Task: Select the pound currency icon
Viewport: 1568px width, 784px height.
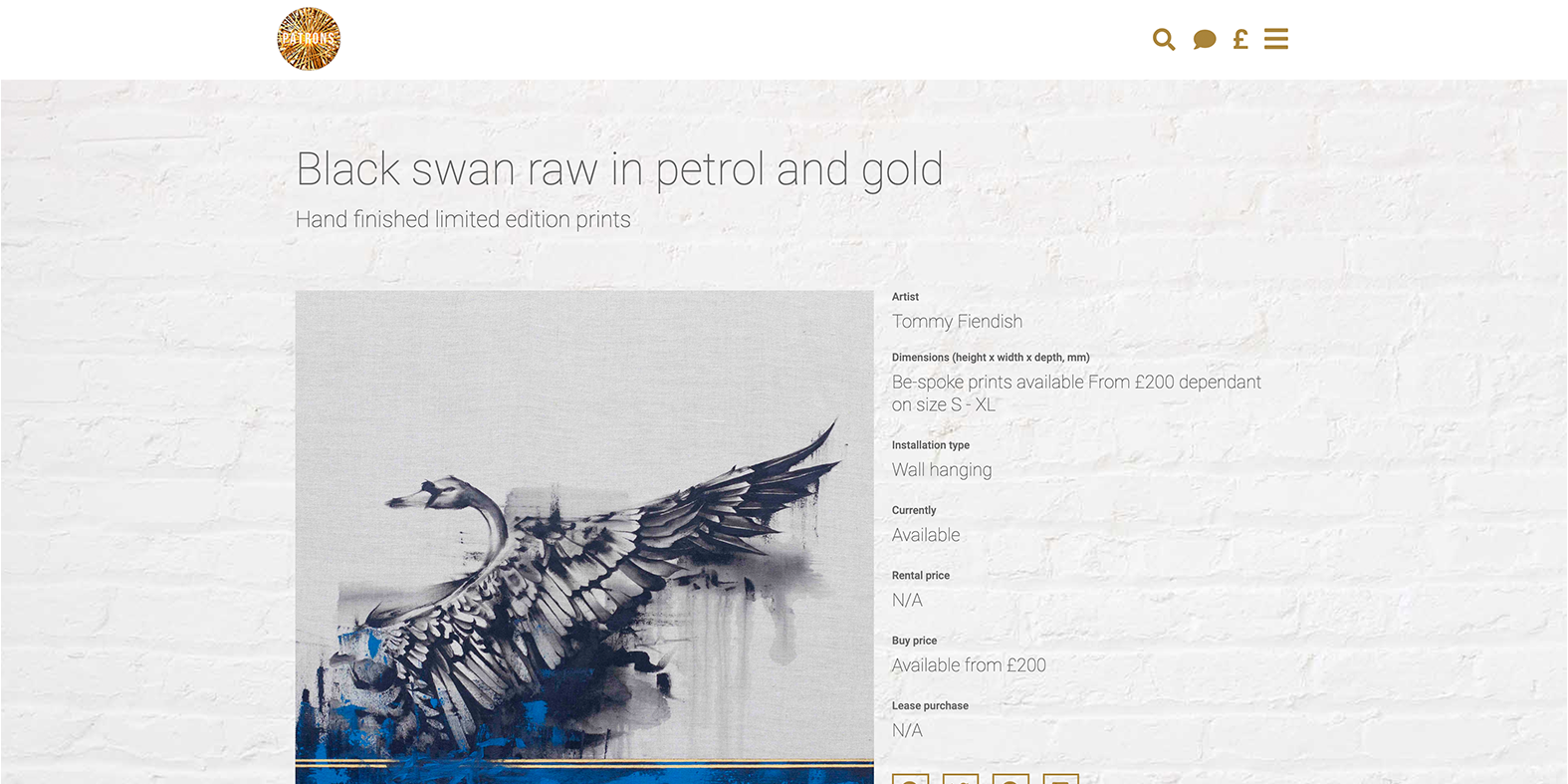Action: click(x=1240, y=39)
